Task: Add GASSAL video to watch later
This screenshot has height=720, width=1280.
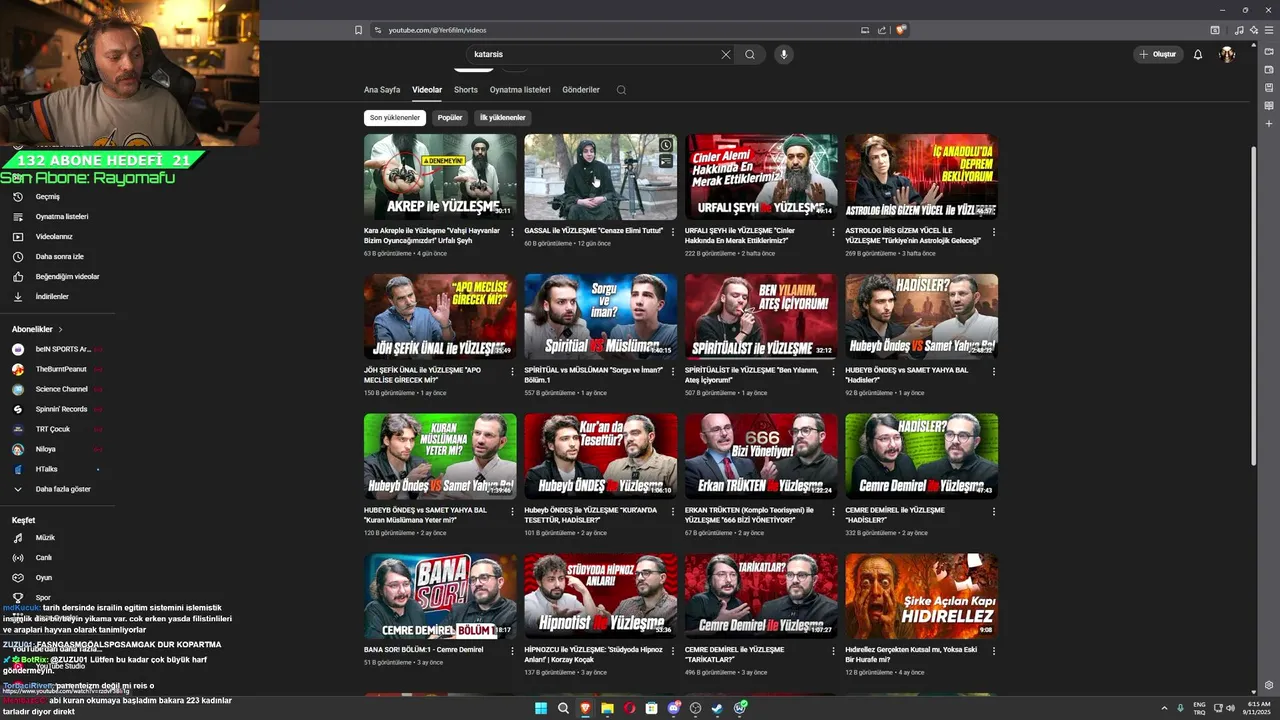Action: [x=666, y=146]
